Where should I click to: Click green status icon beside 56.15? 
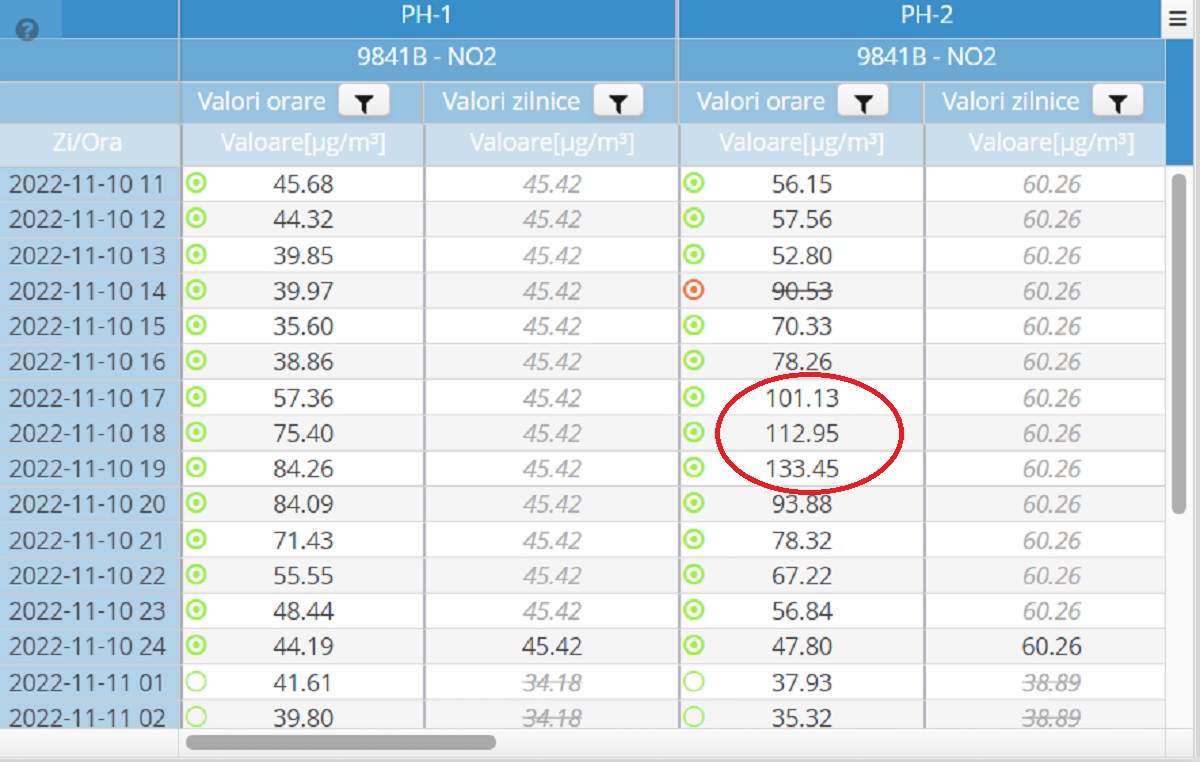click(693, 183)
